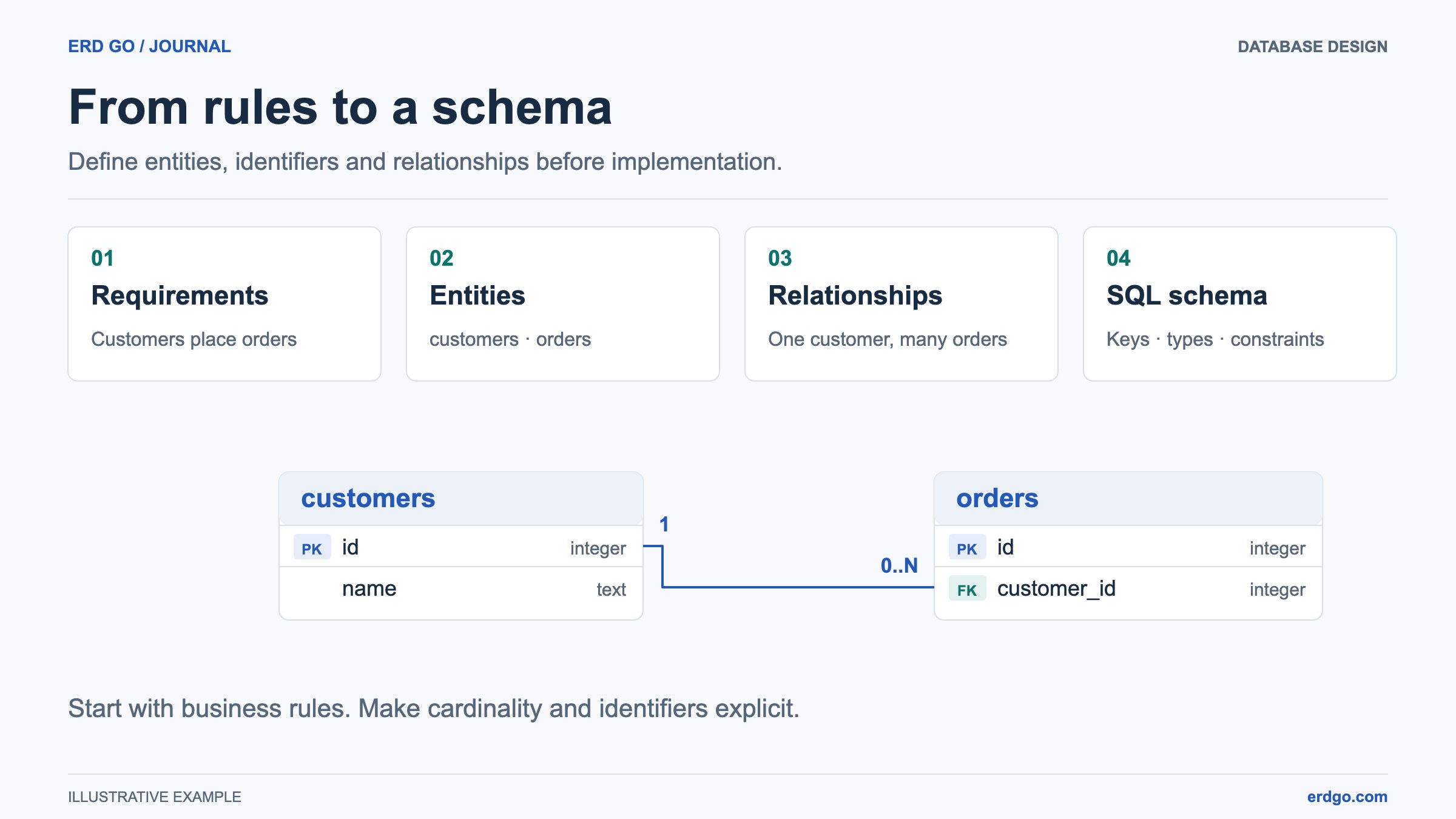Select the id column in orders table
1456x819 pixels.
[1128, 547]
